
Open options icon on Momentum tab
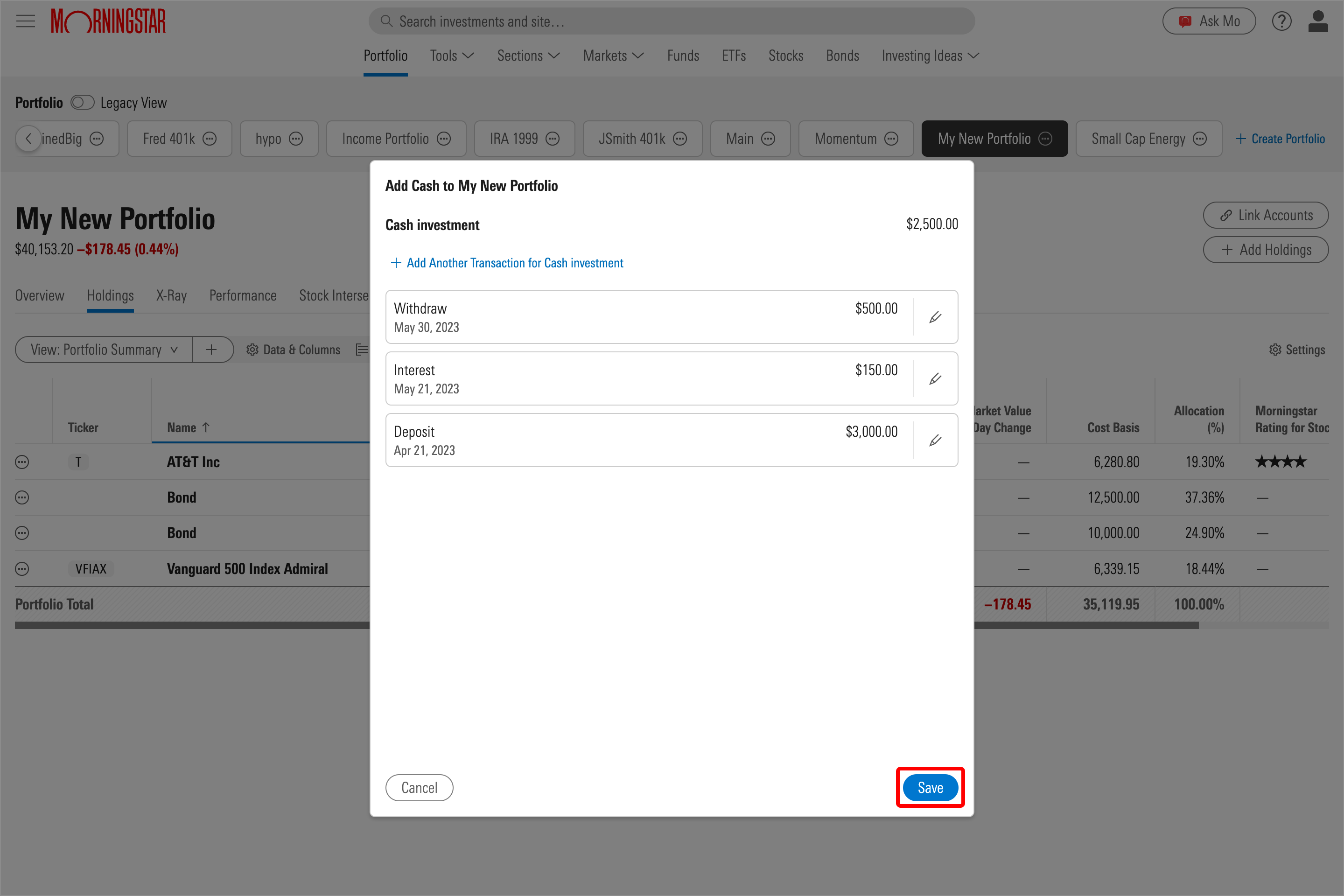pos(891,139)
